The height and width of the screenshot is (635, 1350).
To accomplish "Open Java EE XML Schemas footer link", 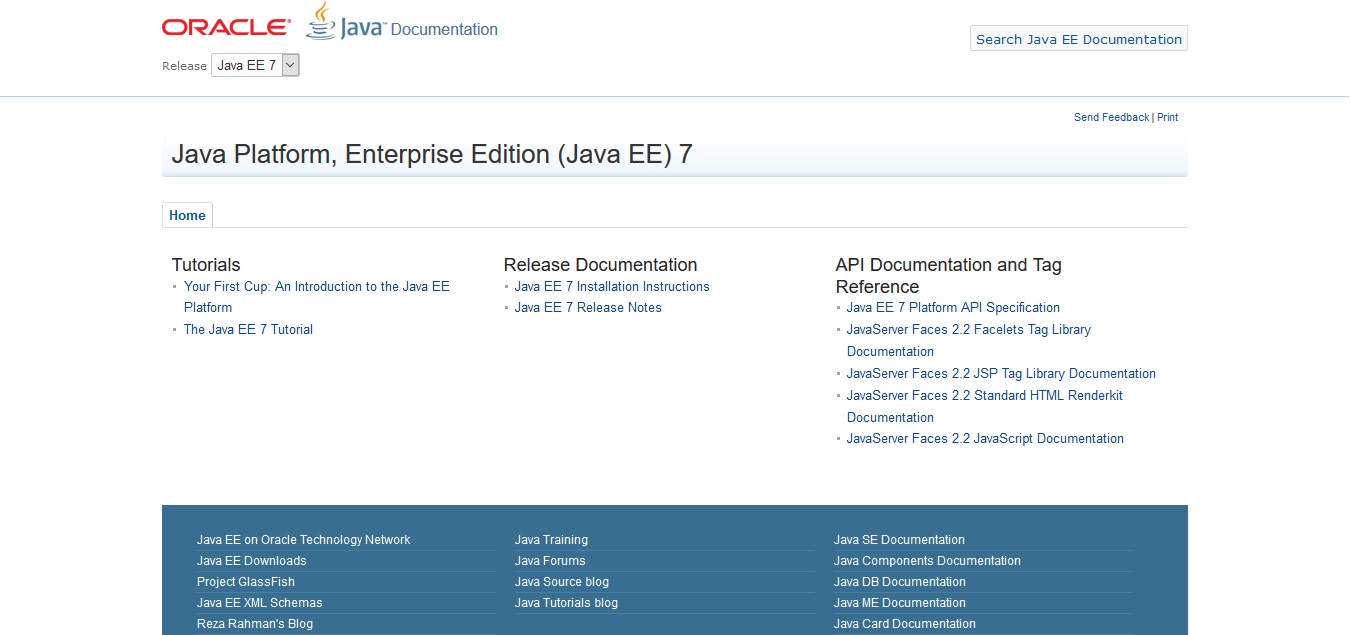I will [260, 603].
